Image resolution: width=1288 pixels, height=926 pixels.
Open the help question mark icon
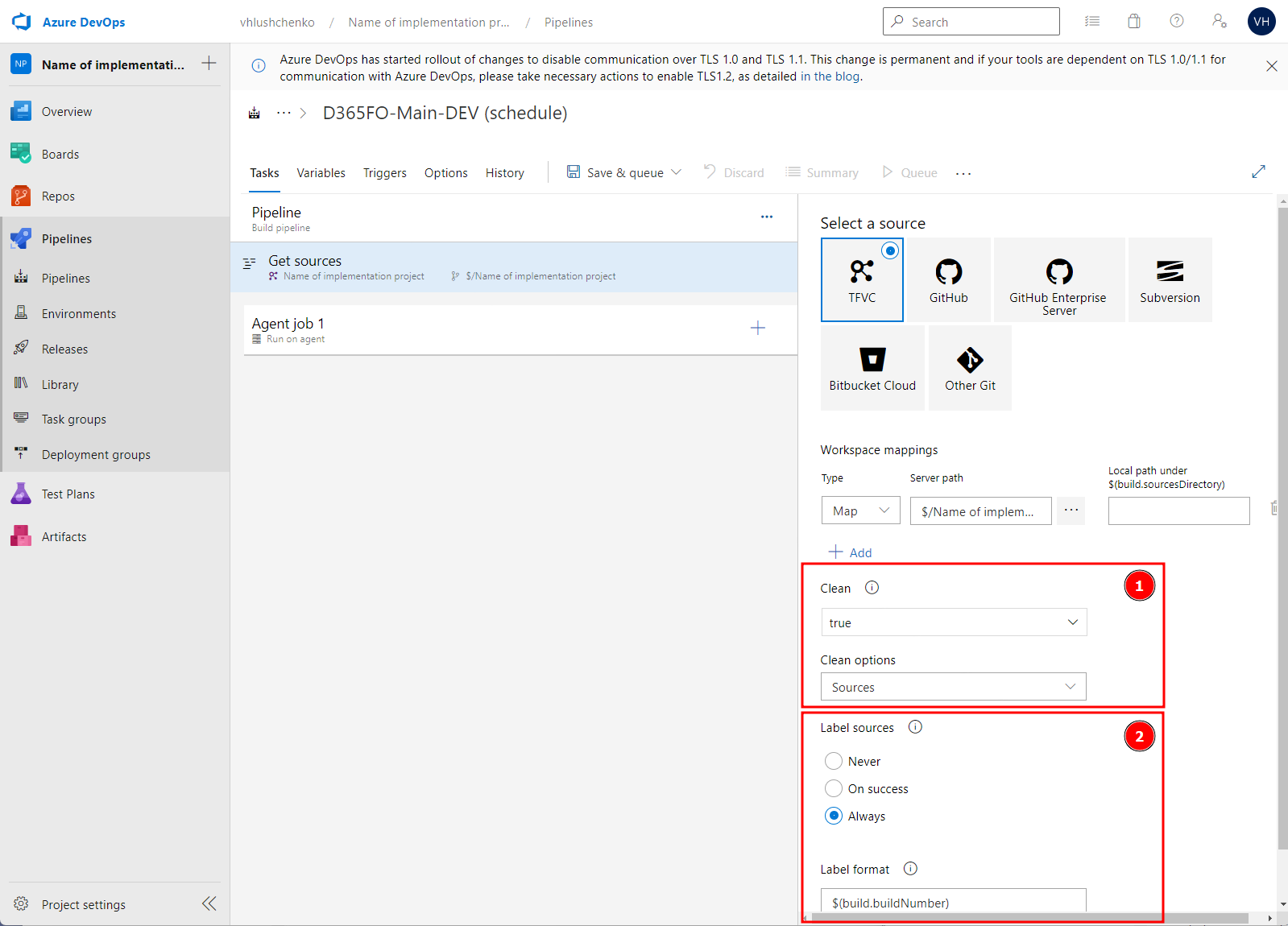pos(1176,22)
